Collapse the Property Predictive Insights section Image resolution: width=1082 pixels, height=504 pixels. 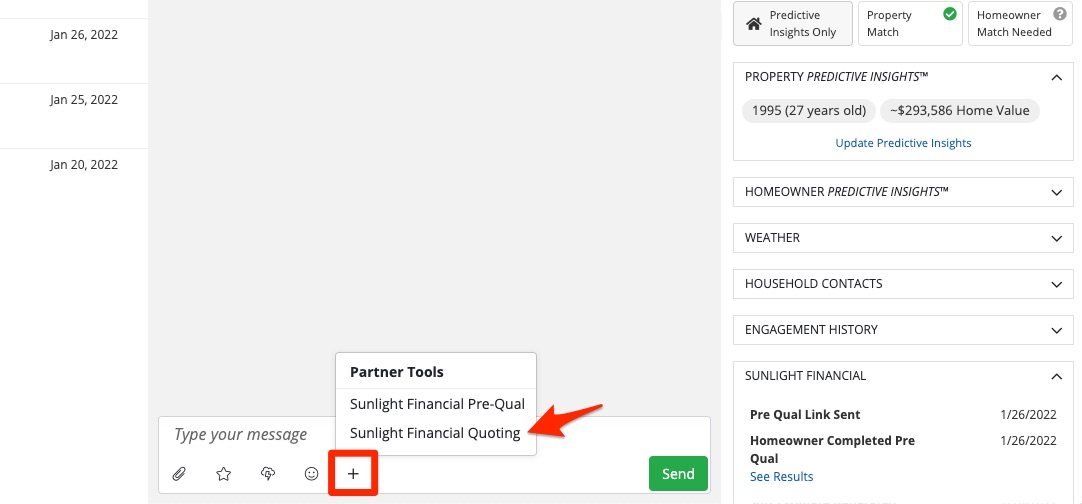[x=1056, y=77]
